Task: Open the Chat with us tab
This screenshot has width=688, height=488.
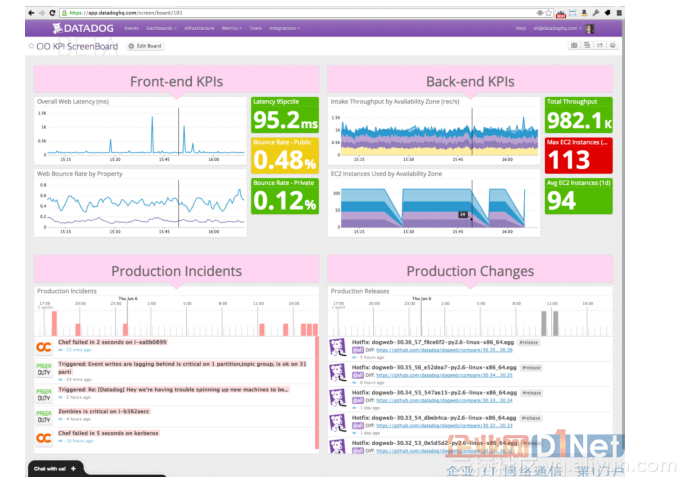Action: pos(55,469)
